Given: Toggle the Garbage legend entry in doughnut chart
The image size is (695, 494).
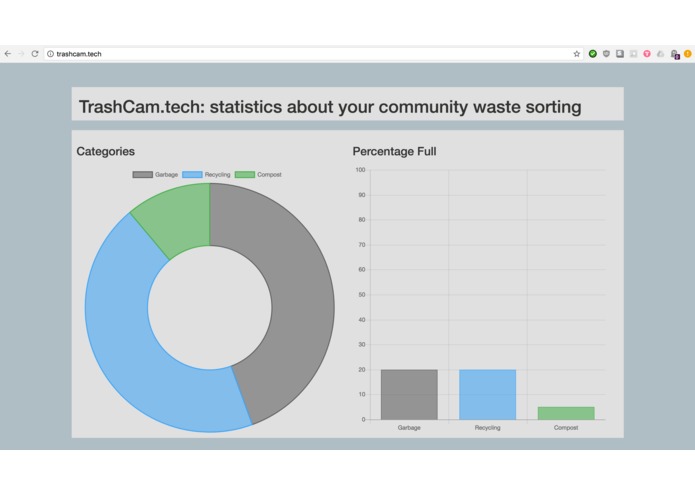Looking at the screenshot, I should coord(155,175).
